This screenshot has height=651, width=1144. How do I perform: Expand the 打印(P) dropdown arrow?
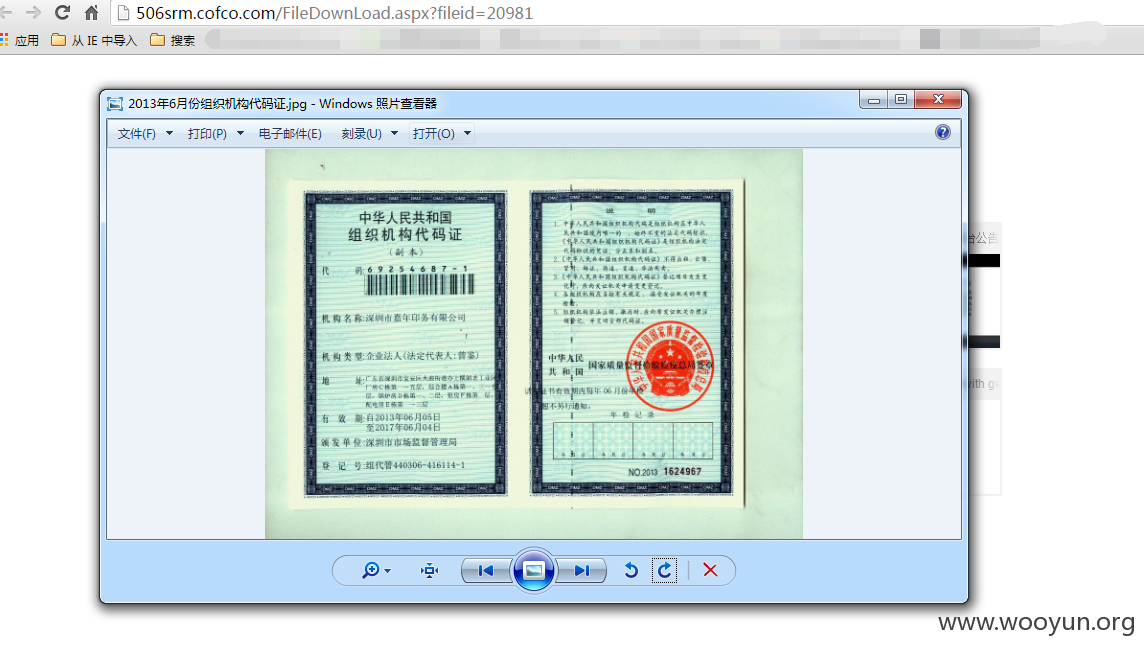click(x=240, y=133)
